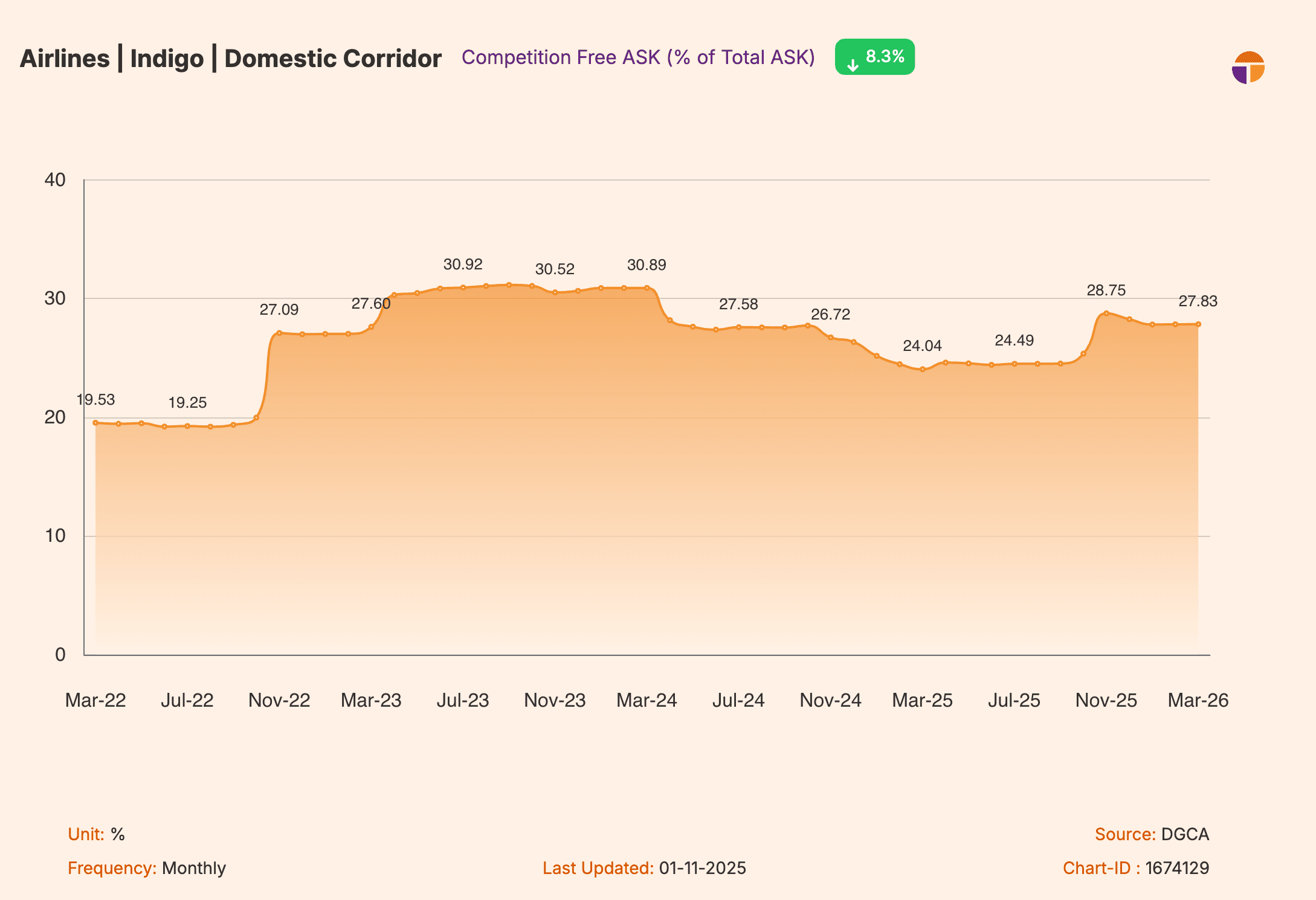
Task: Click the 8.3% percentage change badge
Action: click(x=874, y=57)
